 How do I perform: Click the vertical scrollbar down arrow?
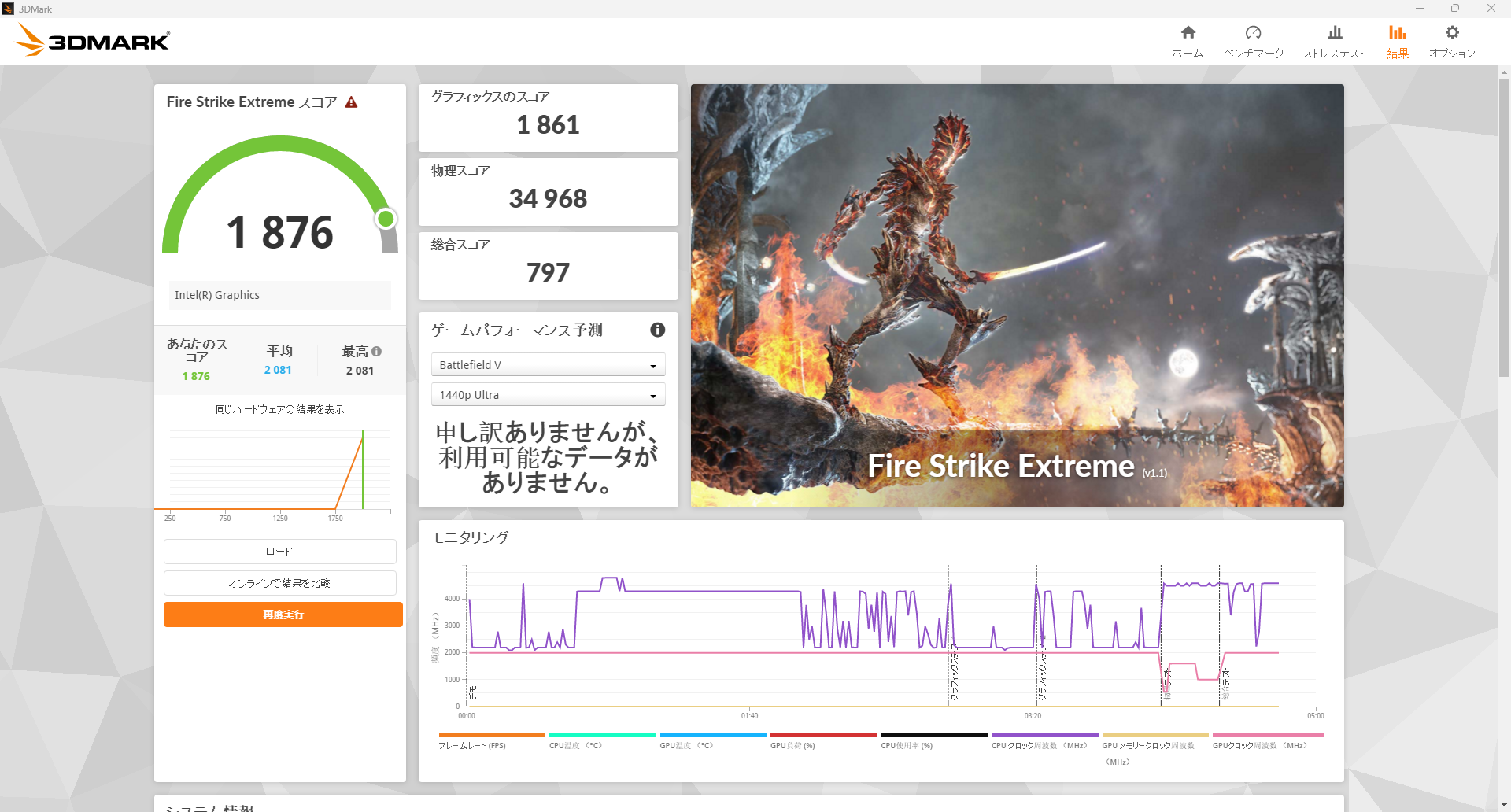click(x=1504, y=805)
